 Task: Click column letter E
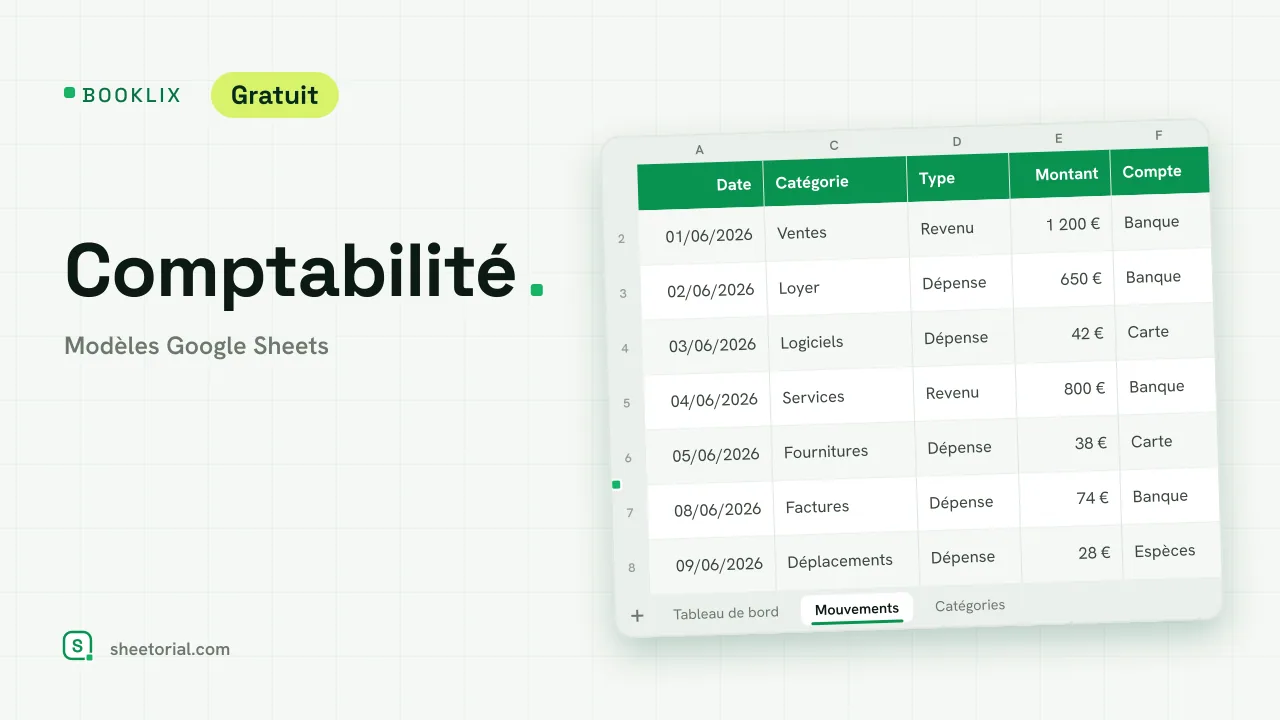(1058, 139)
